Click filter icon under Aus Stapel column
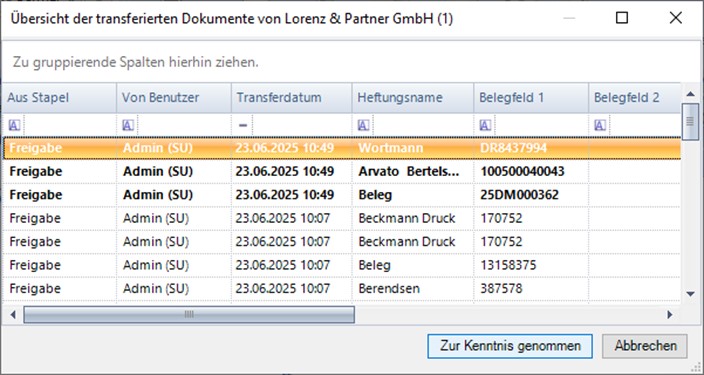Screen dimensions: 704x375 pyautogui.click(x=14, y=125)
